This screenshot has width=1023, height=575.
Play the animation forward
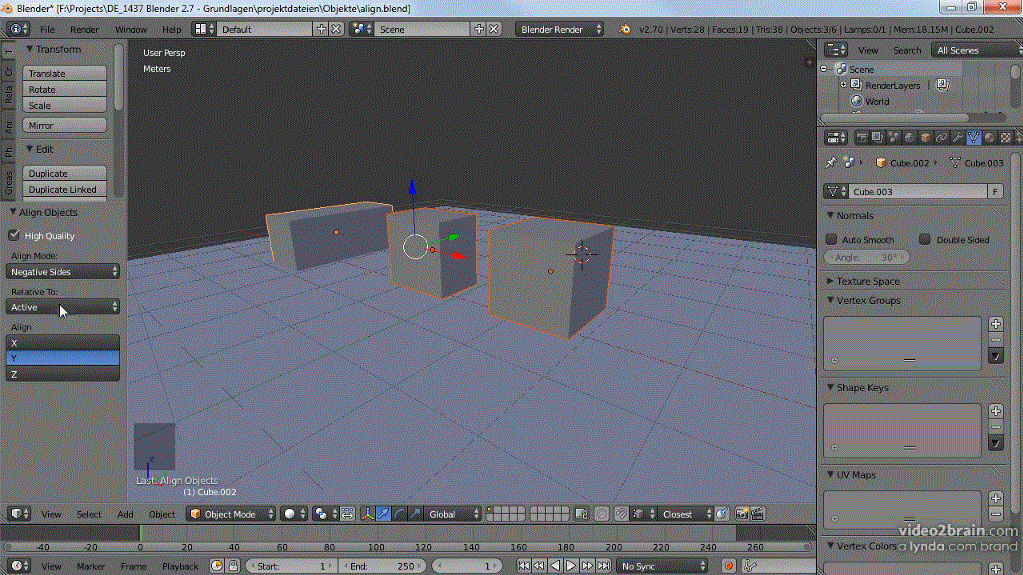point(571,566)
